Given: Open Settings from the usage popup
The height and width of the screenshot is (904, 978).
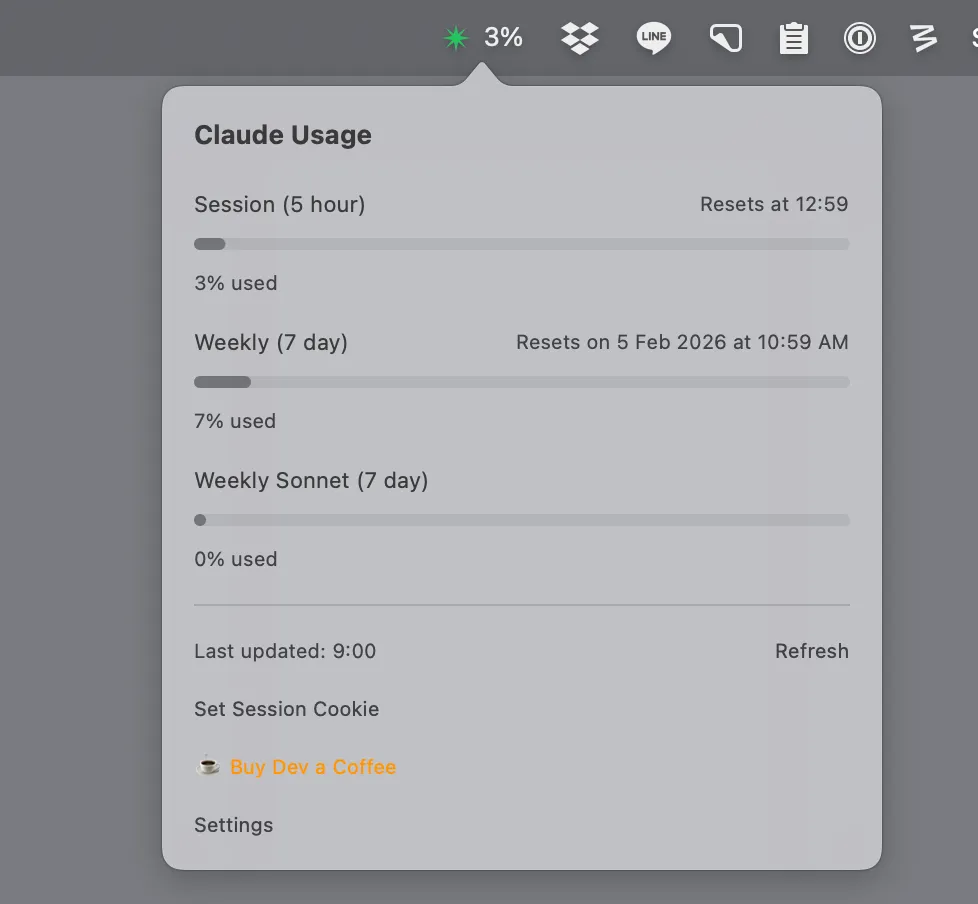Looking at the screenshot, I should tap(233, 825).
